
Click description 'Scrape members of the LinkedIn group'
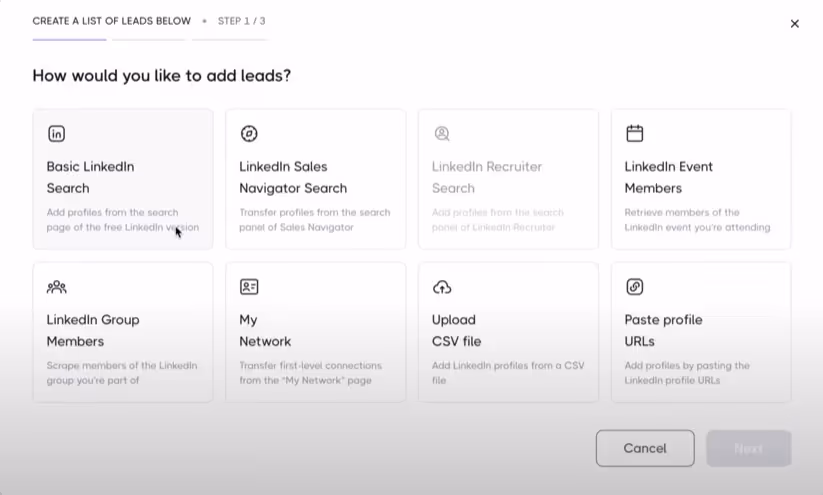[122, 373]
